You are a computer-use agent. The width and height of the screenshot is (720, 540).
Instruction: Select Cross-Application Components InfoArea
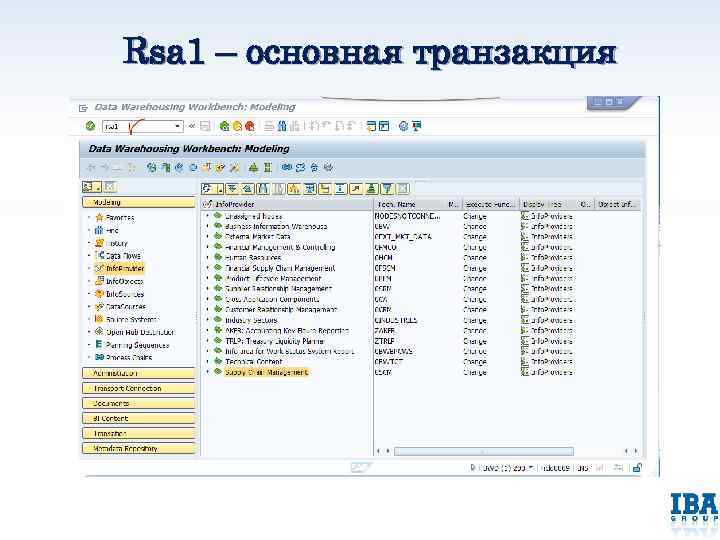[272, 299]
